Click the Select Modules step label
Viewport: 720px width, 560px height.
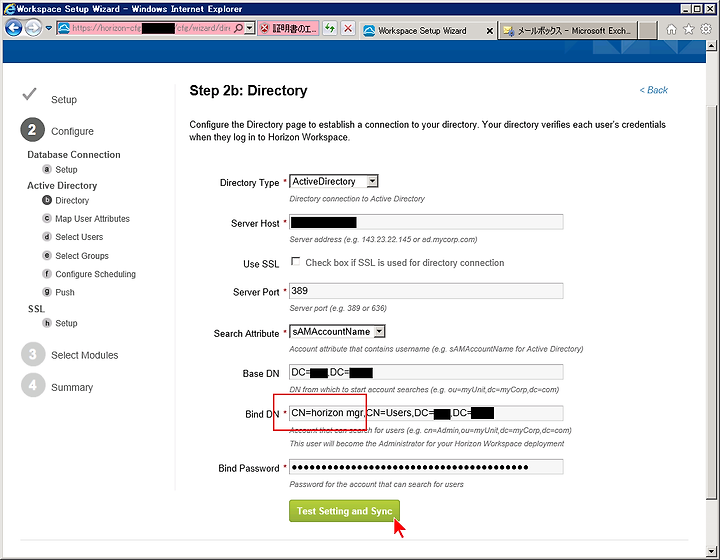[84, 355]
